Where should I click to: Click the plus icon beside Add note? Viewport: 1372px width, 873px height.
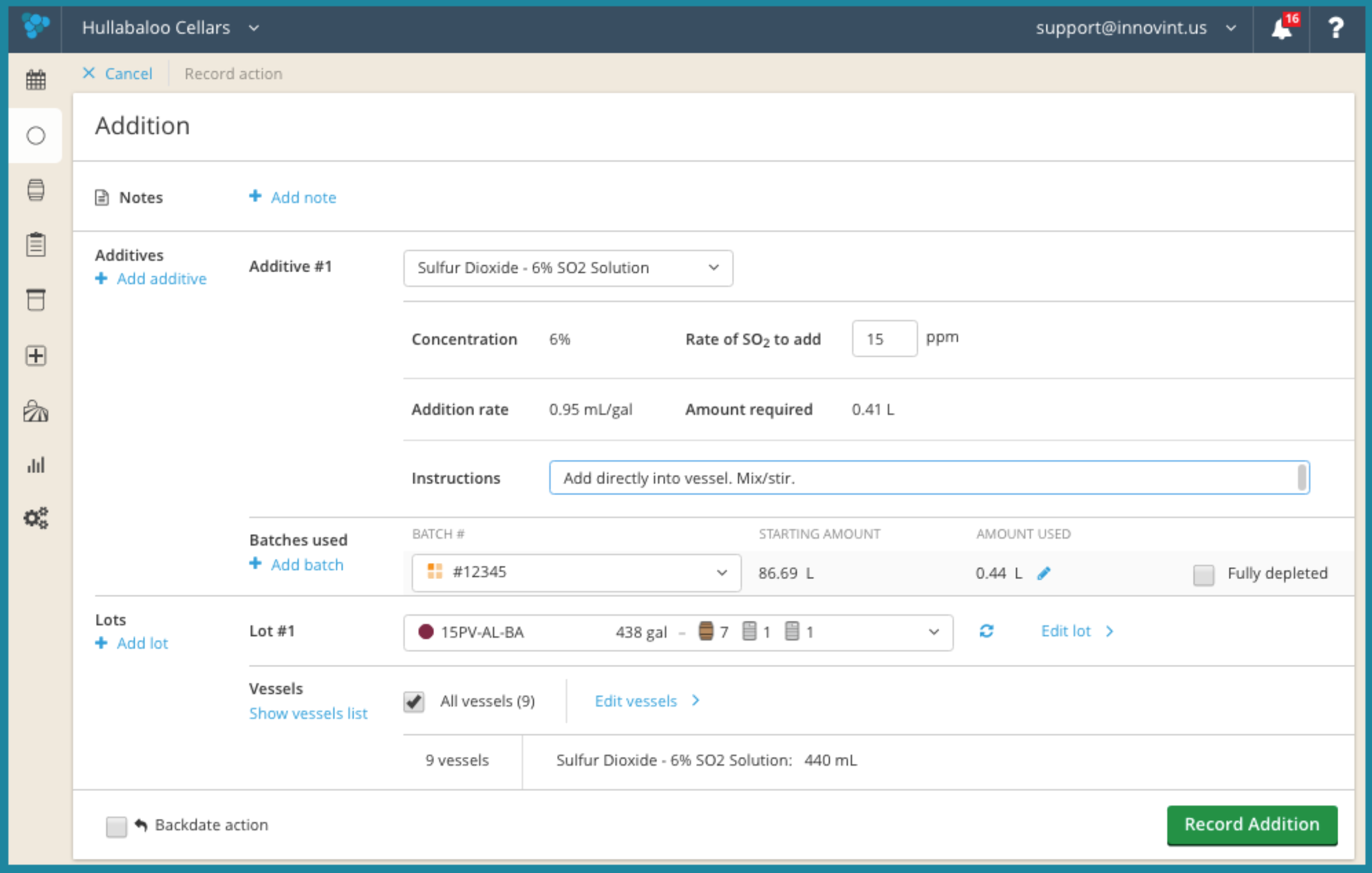(255, 196)
